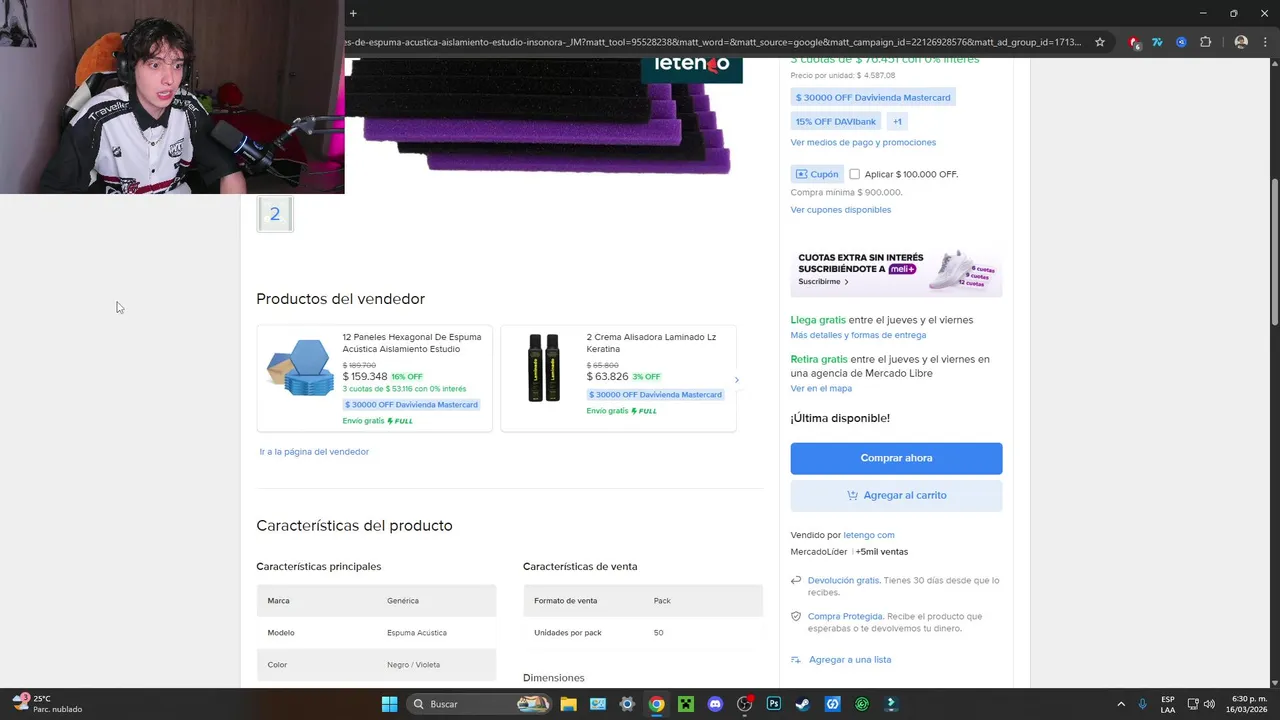
Task: Open File Explorer from the taskbar
Action: pyautogui.click(x=568, y=704)
